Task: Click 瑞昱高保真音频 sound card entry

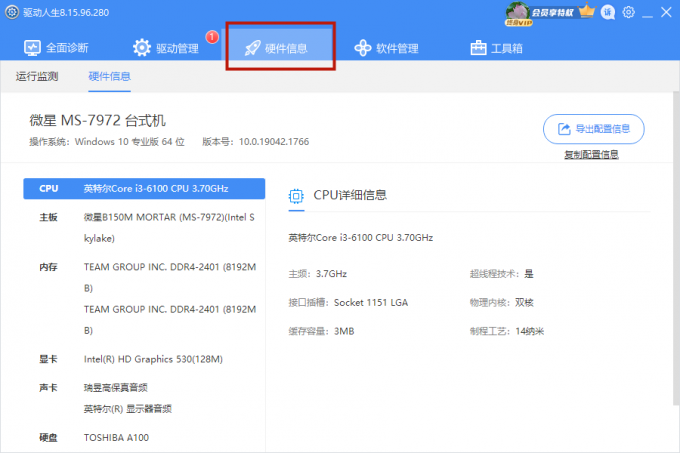Action: (x=115, y=388)
